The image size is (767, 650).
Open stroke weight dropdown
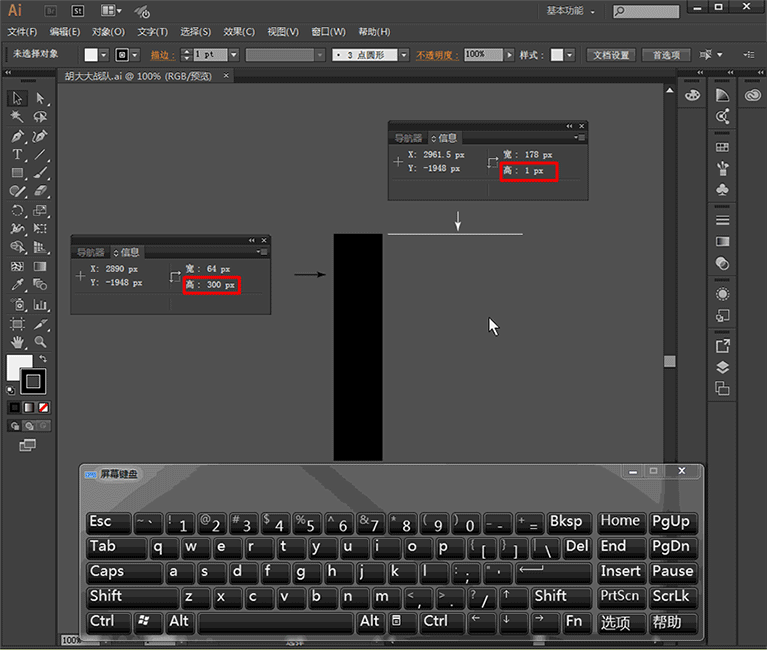coord(234,55)
